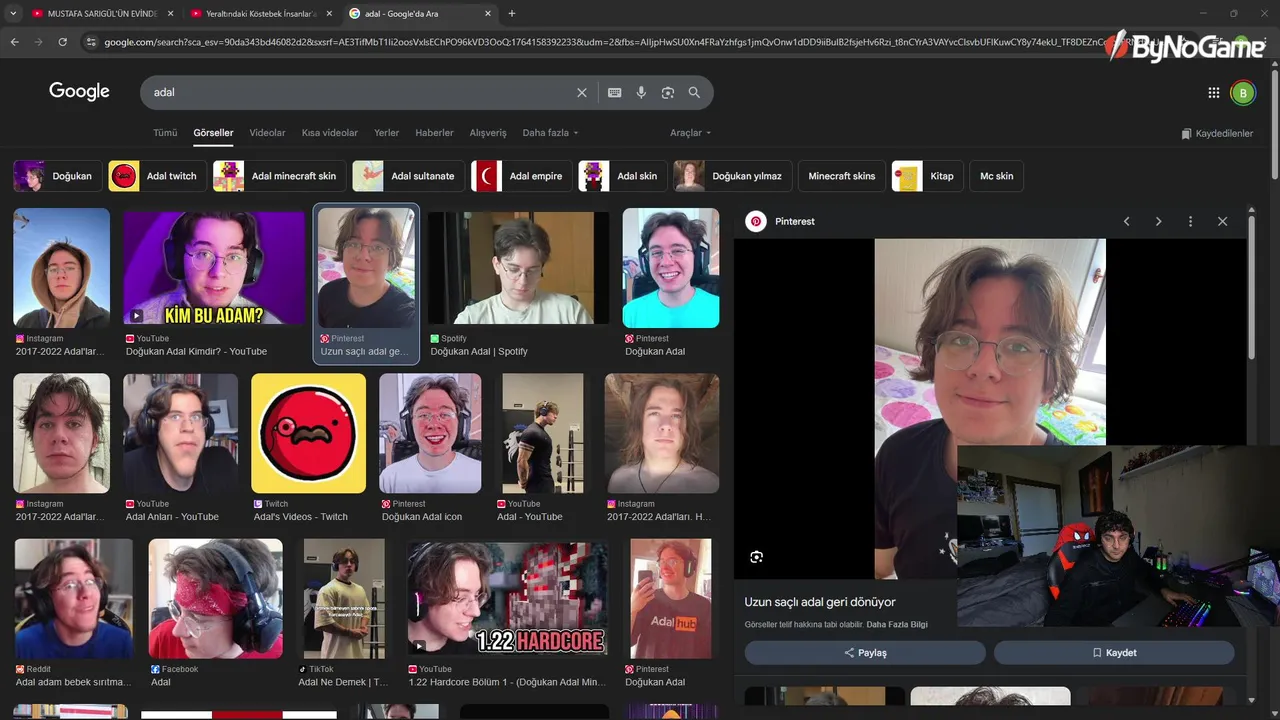
Task: Close the 'adal - Google'da Ara' tab
Action: 488,14
